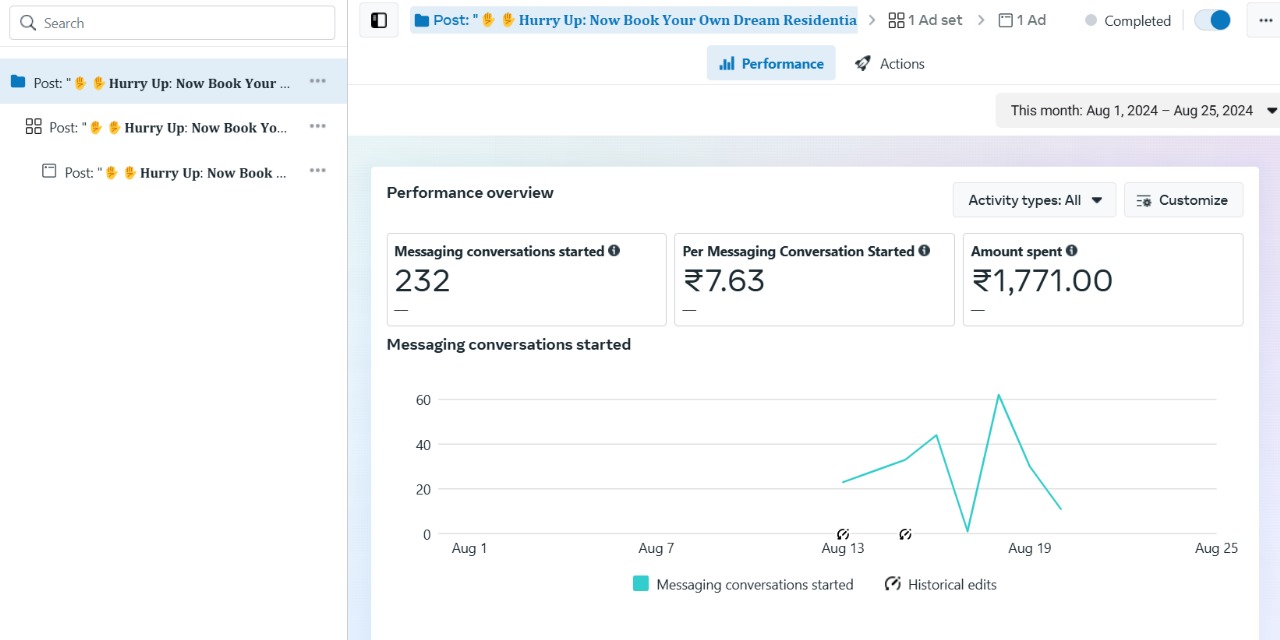
Task: Click the Aug 19 axis label
Action: tap(1029, 548)
